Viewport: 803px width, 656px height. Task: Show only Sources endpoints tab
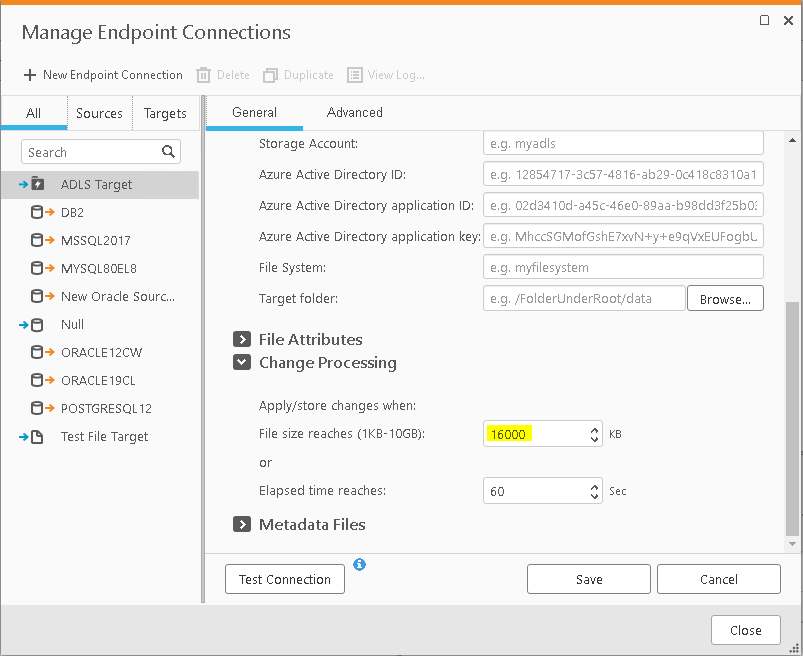(x=99, y=114)
